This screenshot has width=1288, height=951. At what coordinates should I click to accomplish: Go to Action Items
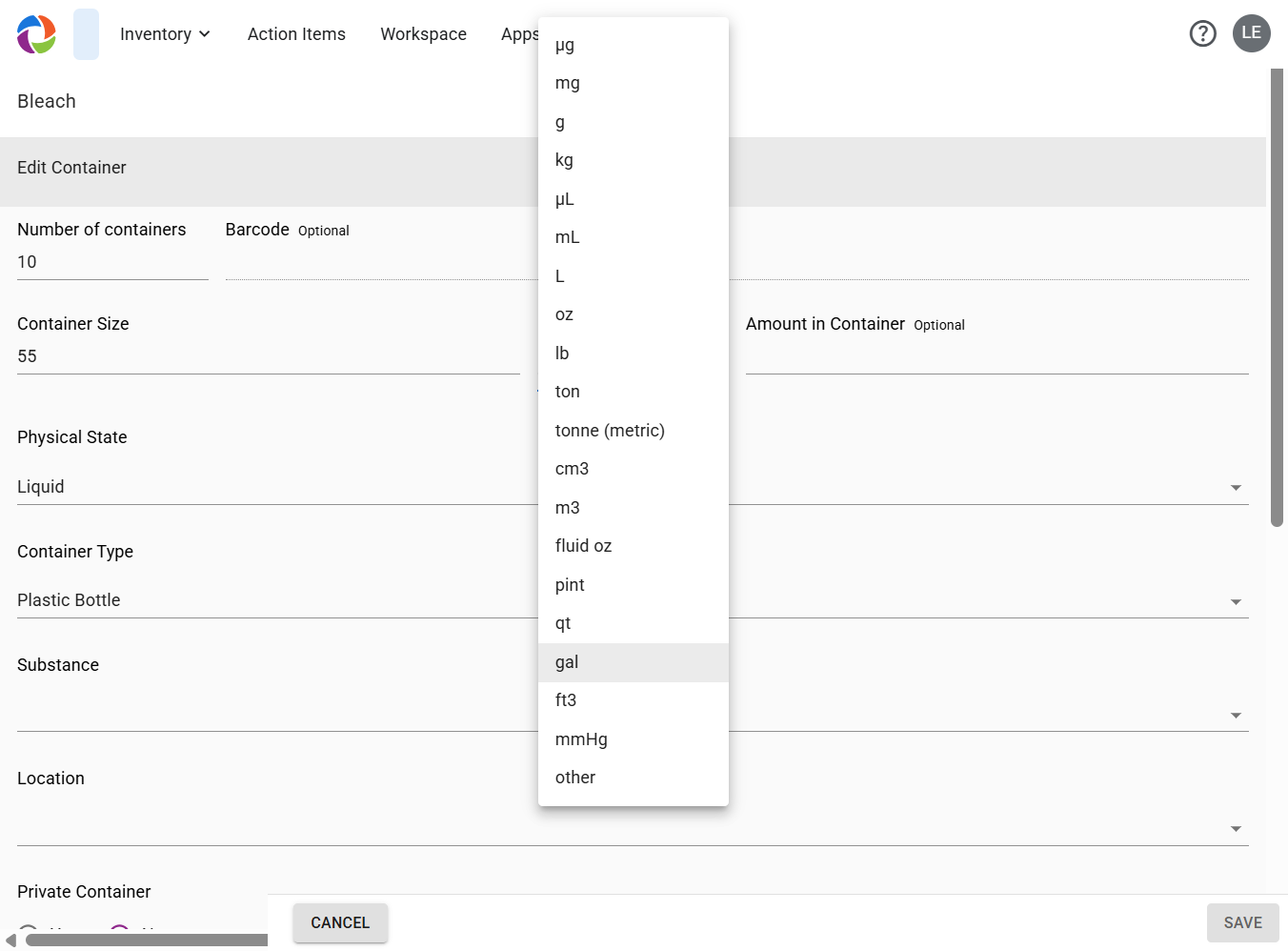[x=296, y=34]
